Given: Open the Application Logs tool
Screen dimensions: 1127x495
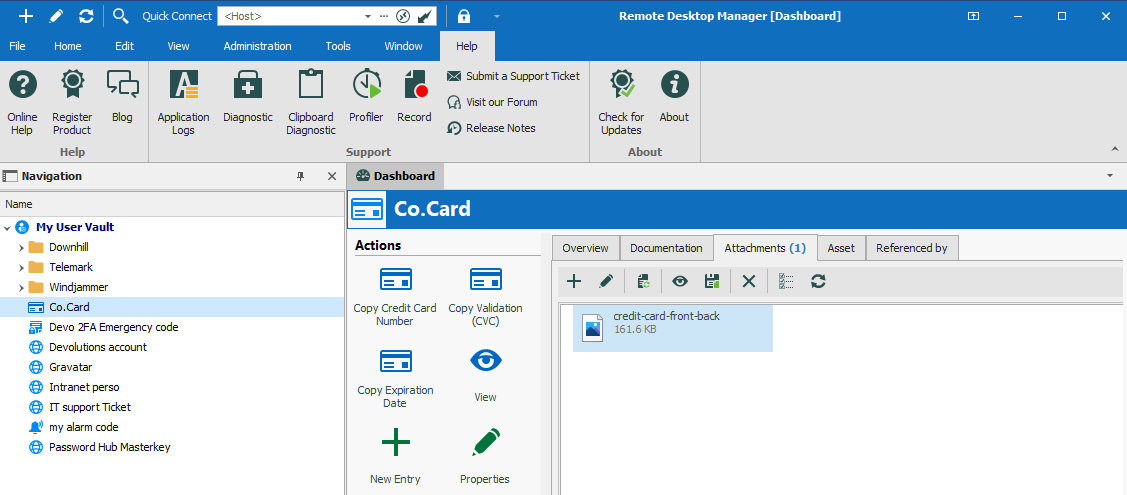Looking at the screenshot, I should [x=183, y=102].
